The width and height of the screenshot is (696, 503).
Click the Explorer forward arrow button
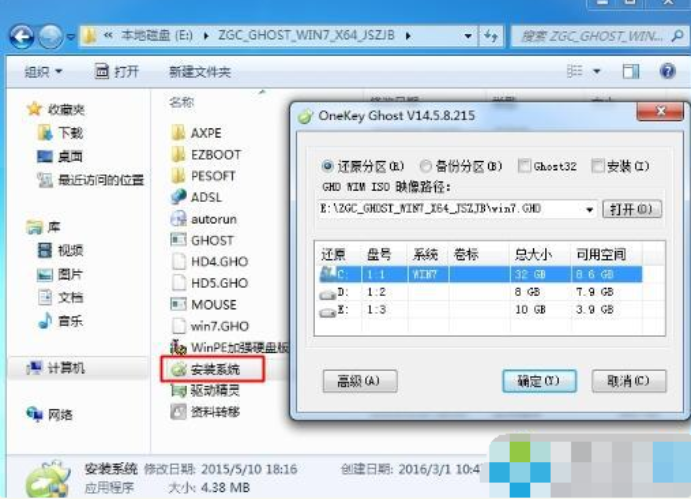(x=51, y=37)
